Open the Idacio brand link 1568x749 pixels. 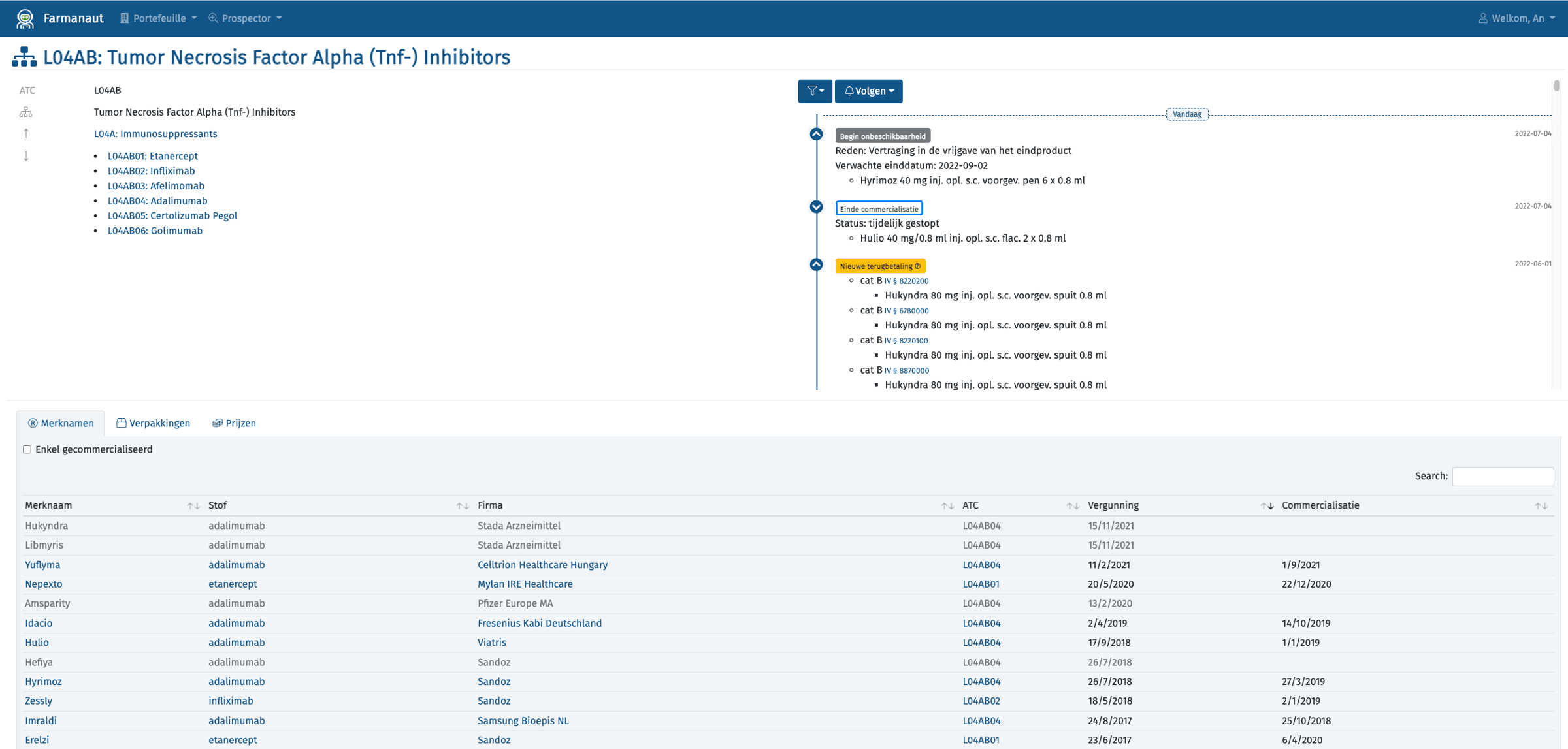coord(39,624)
